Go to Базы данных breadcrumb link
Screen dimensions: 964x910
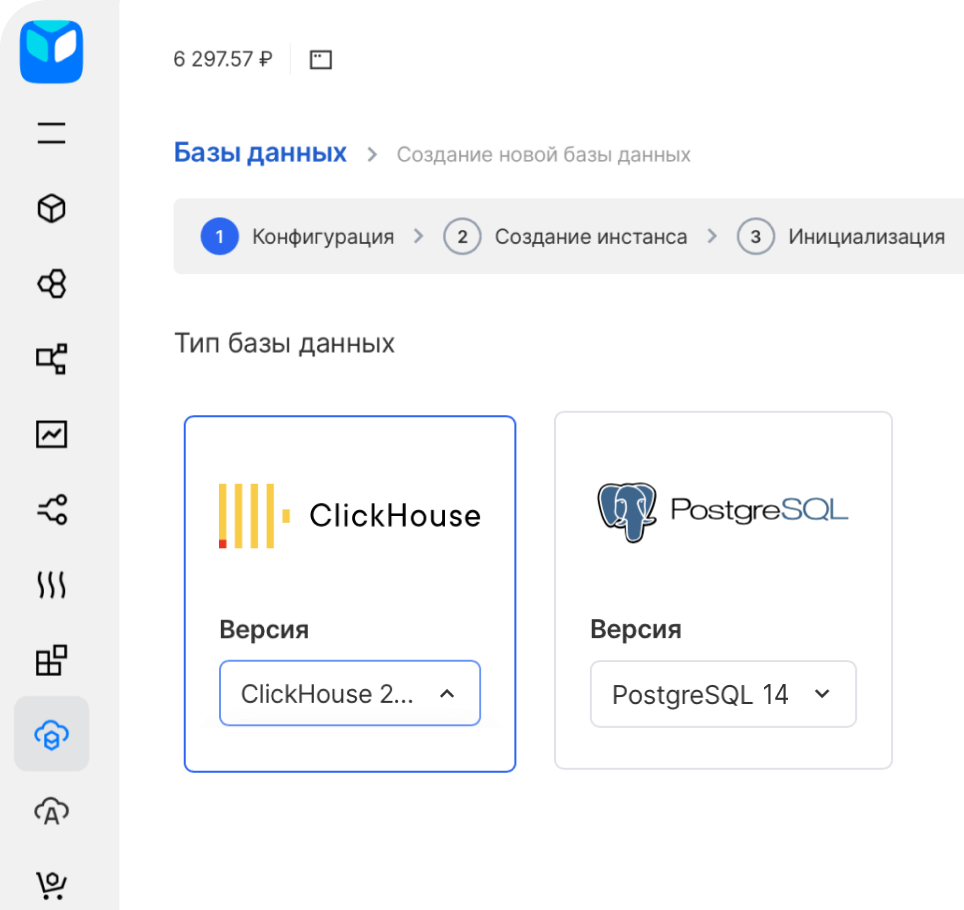point(260,152)
